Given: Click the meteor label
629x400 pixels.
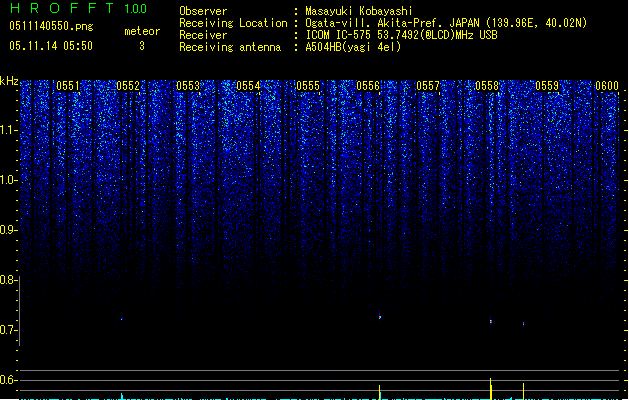Looking at the screenshot, I should [x=142, y=31].
